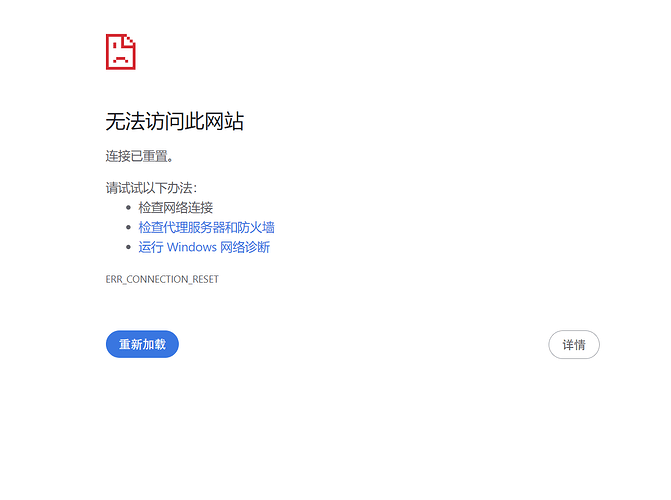Click the red sad page error icon
Viewport: 671px width, 500px height.
click(121, 52)
